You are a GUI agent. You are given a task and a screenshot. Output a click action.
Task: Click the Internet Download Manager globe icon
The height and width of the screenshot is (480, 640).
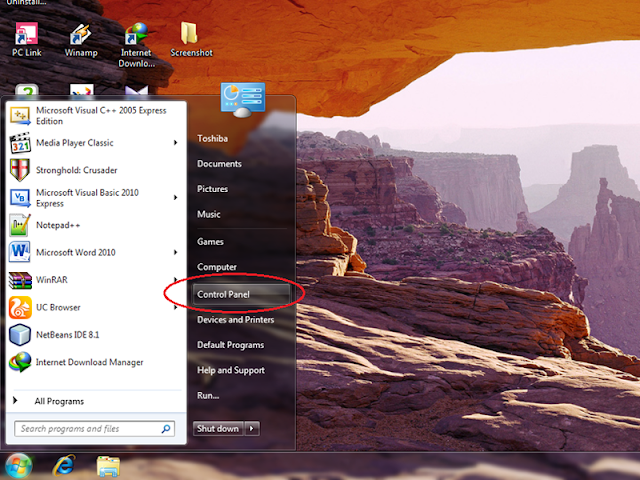coord(20,362)
